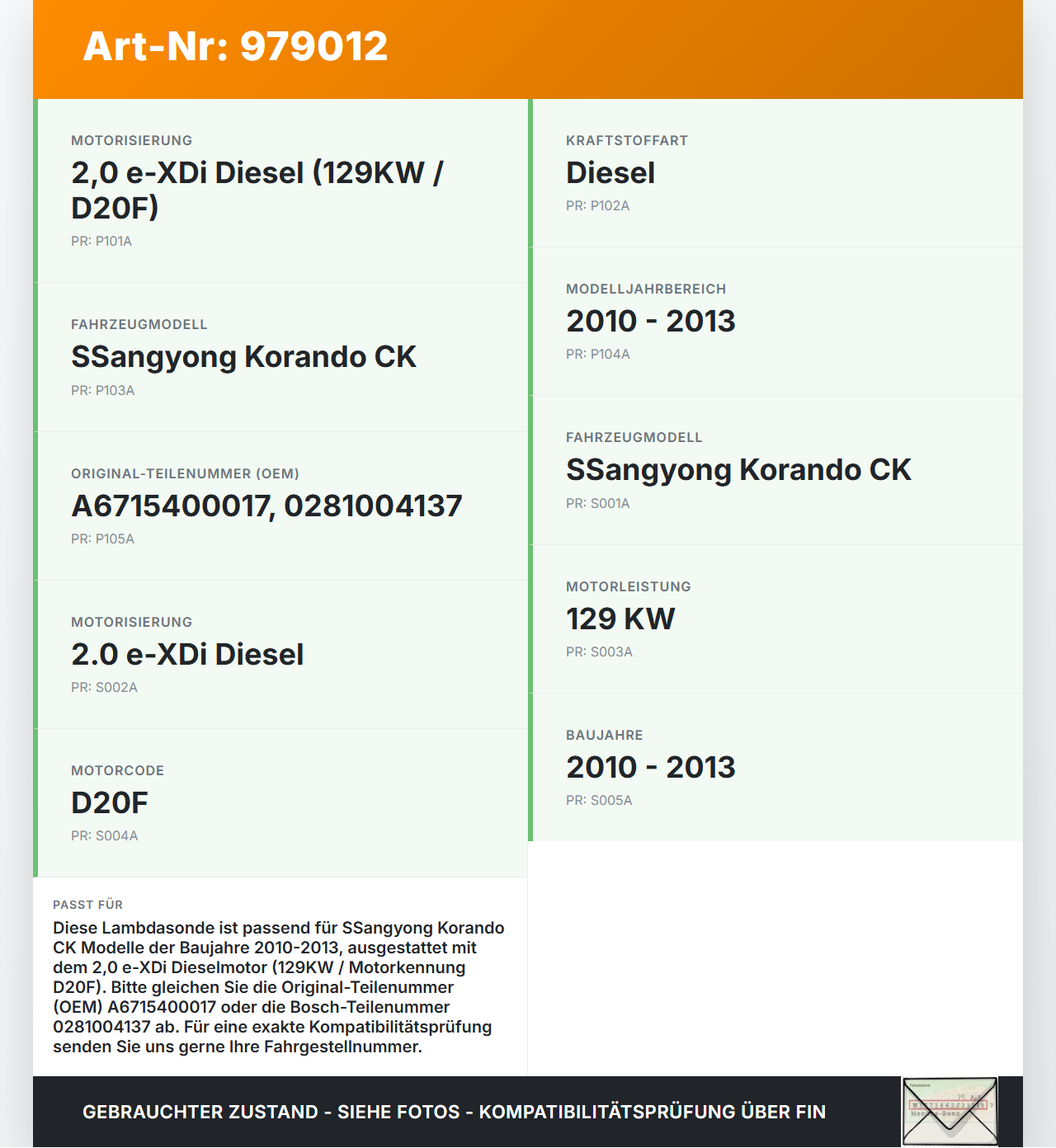Click the Lambdasonde compatibility description paragraph
1056x1148 pixels.
(279, 987)
